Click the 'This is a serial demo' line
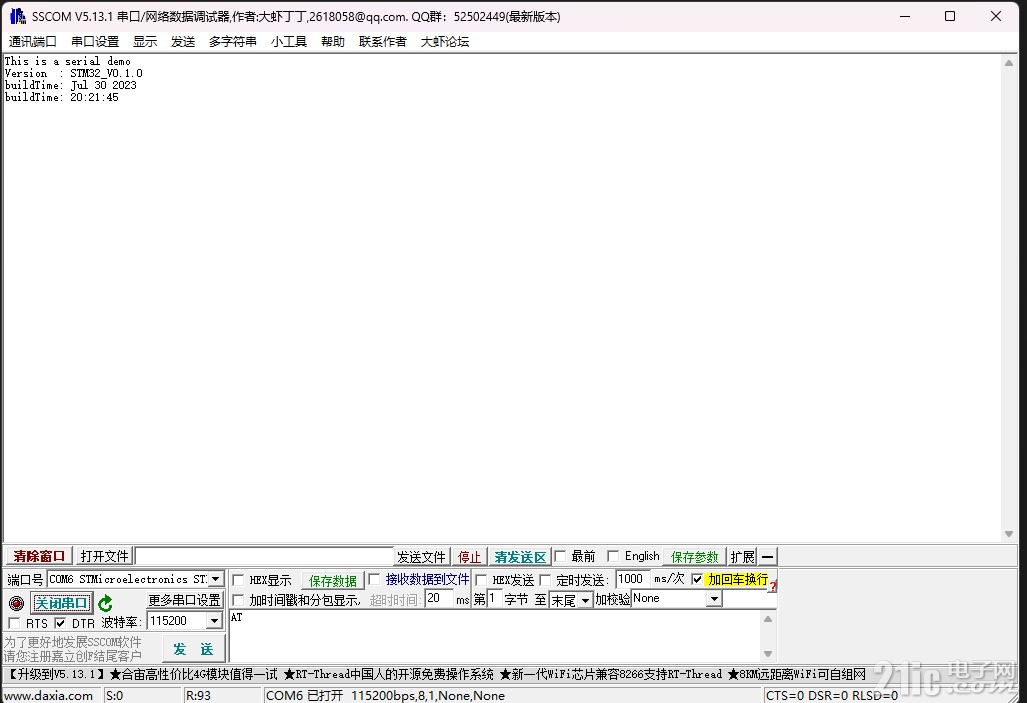The image size is (1027, 703). pos(68,61)
